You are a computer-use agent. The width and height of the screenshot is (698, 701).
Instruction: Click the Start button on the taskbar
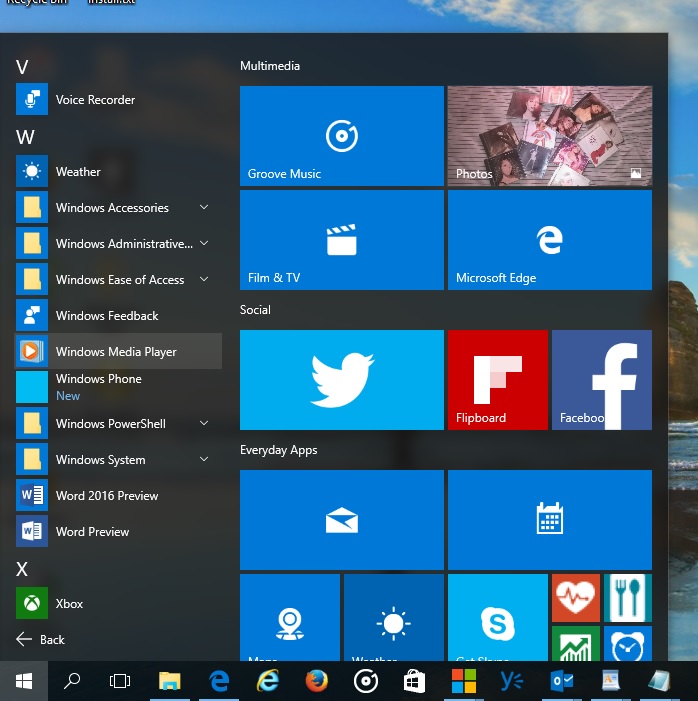(x=24, y=681)
